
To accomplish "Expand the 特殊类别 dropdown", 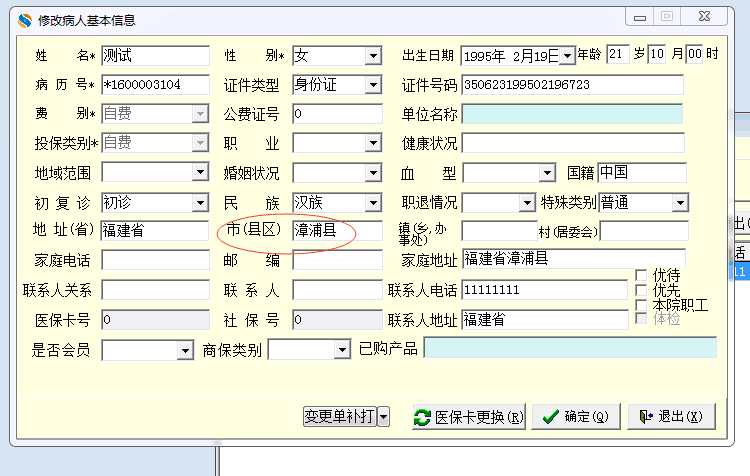I will tap(680, 203).
